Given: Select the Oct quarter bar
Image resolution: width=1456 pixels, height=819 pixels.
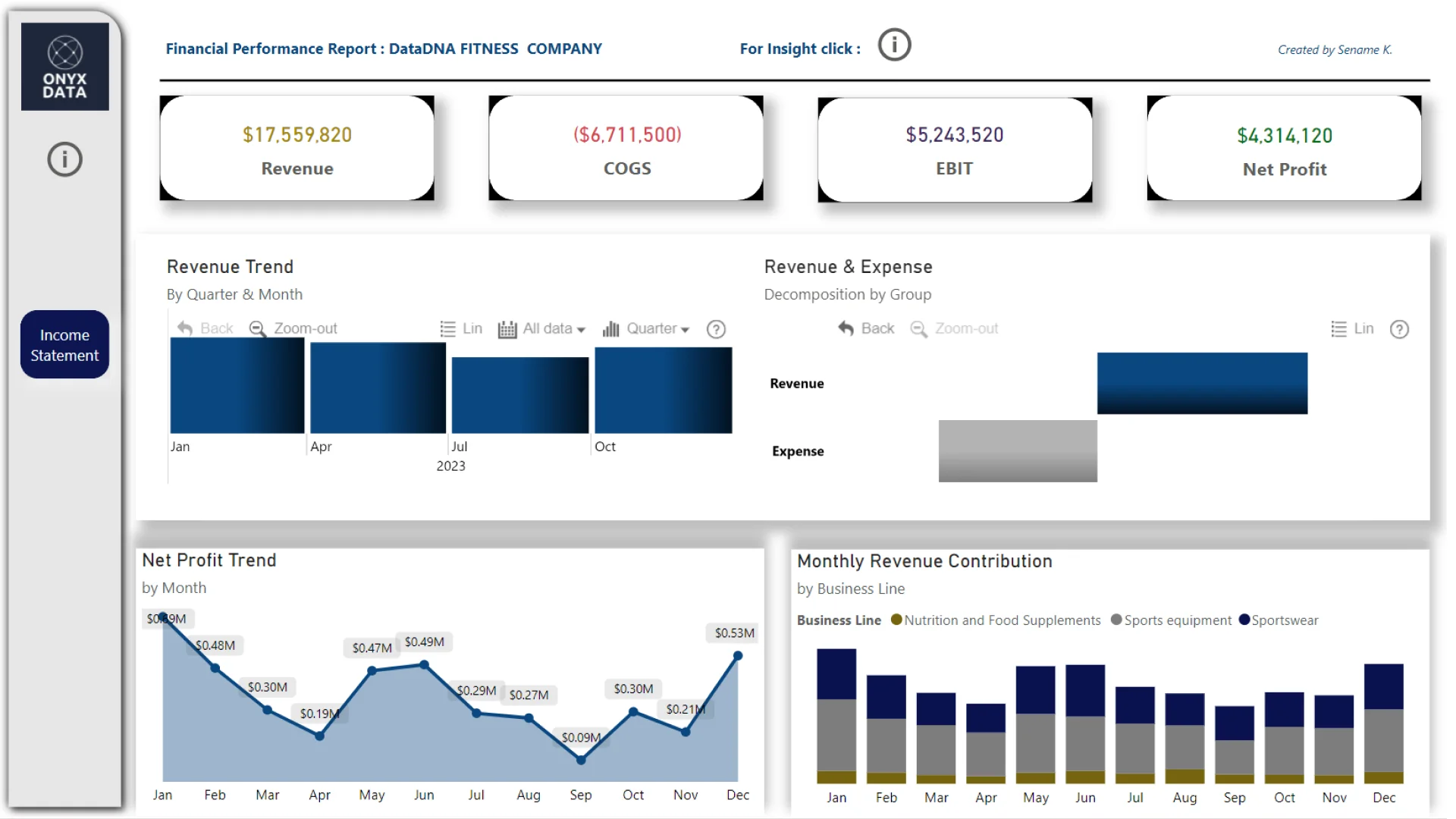Looking at the screenshot, I should coord(663,391).
